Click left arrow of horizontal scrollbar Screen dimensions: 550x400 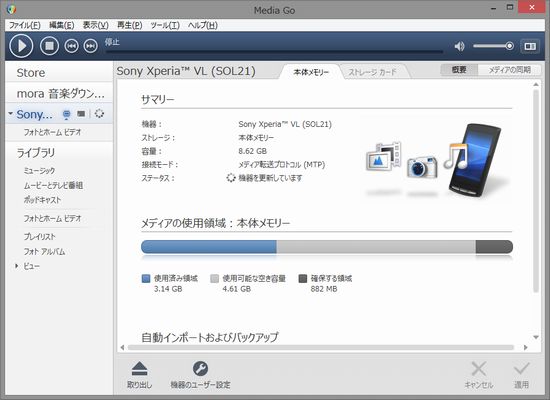(122, 347)
